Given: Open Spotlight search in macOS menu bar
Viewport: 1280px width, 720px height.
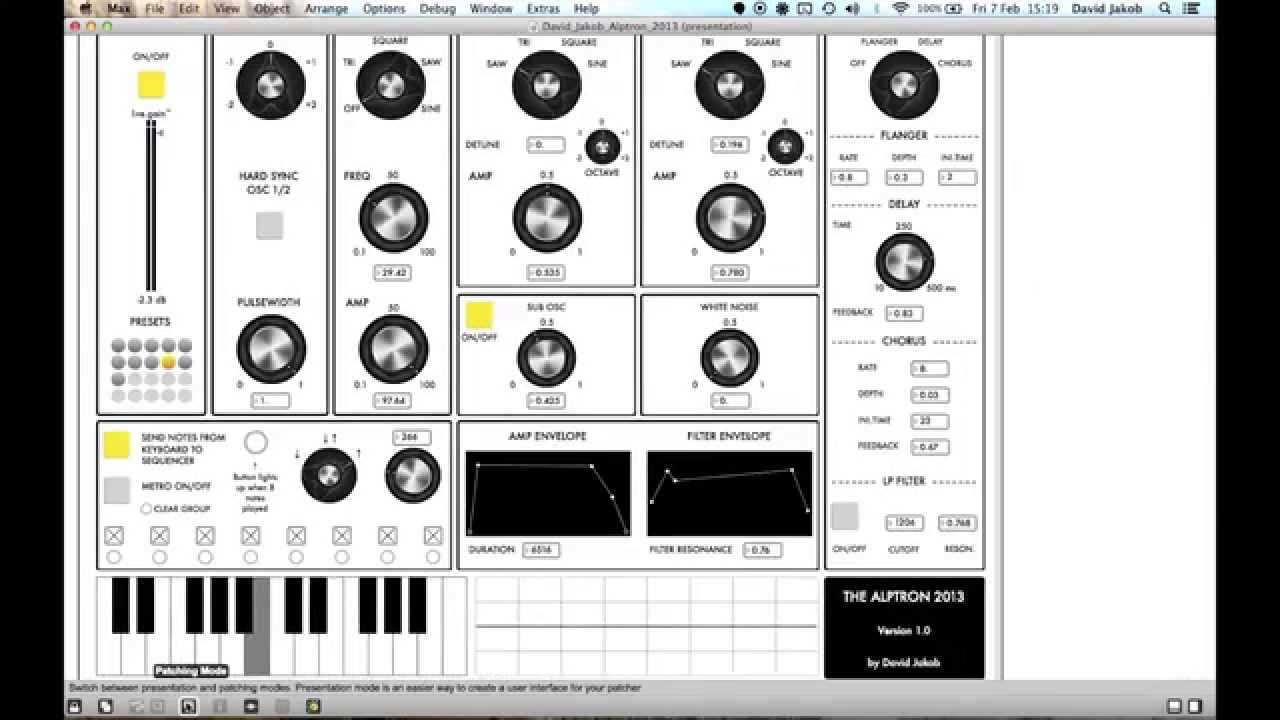Looking at the screenshot, I should [x=1165, y=8].
